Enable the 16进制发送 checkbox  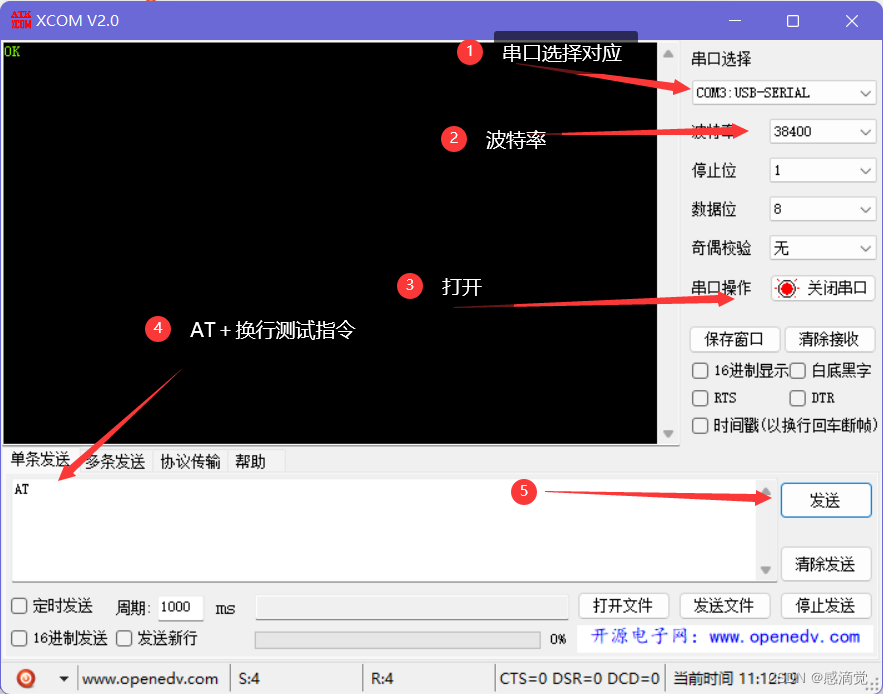click(19, 638)
